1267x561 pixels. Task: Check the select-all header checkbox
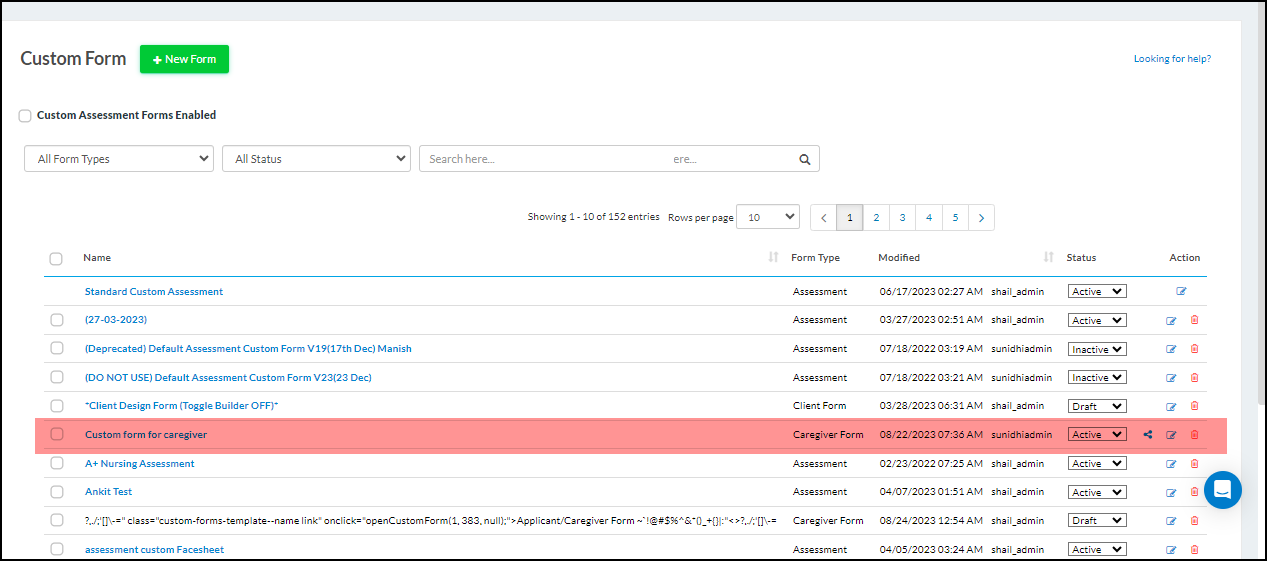click(56, 259)
